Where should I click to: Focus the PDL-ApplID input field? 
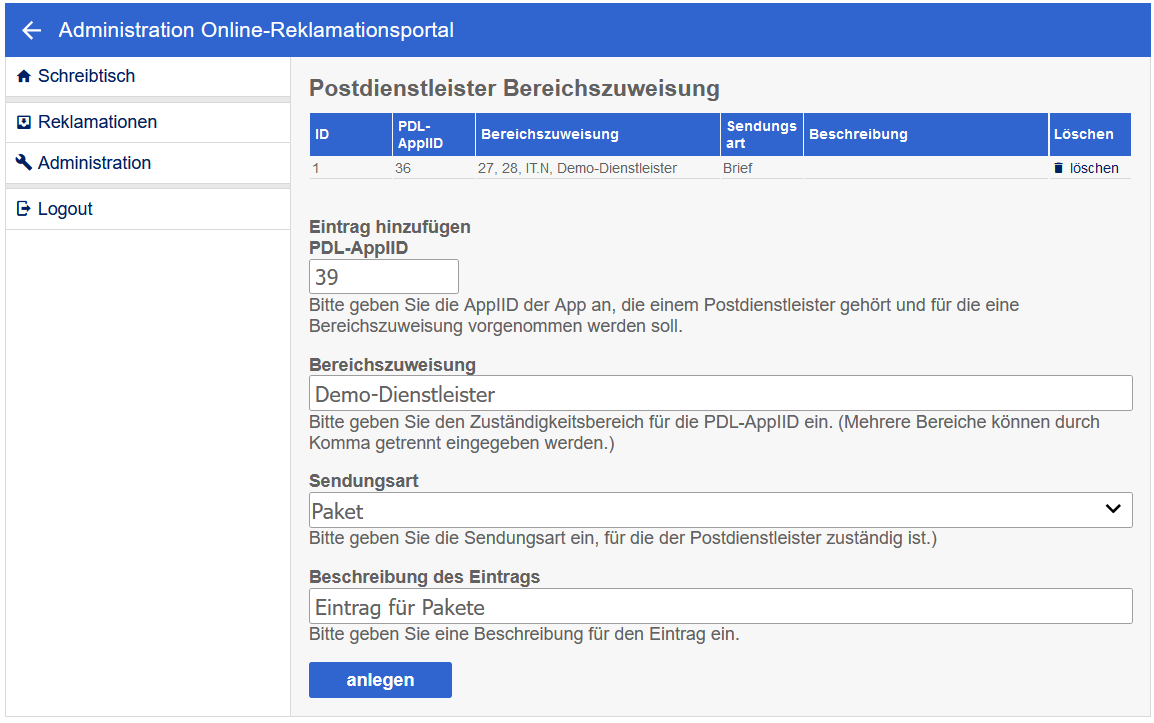pyautogui.click(x=384, y=277)
